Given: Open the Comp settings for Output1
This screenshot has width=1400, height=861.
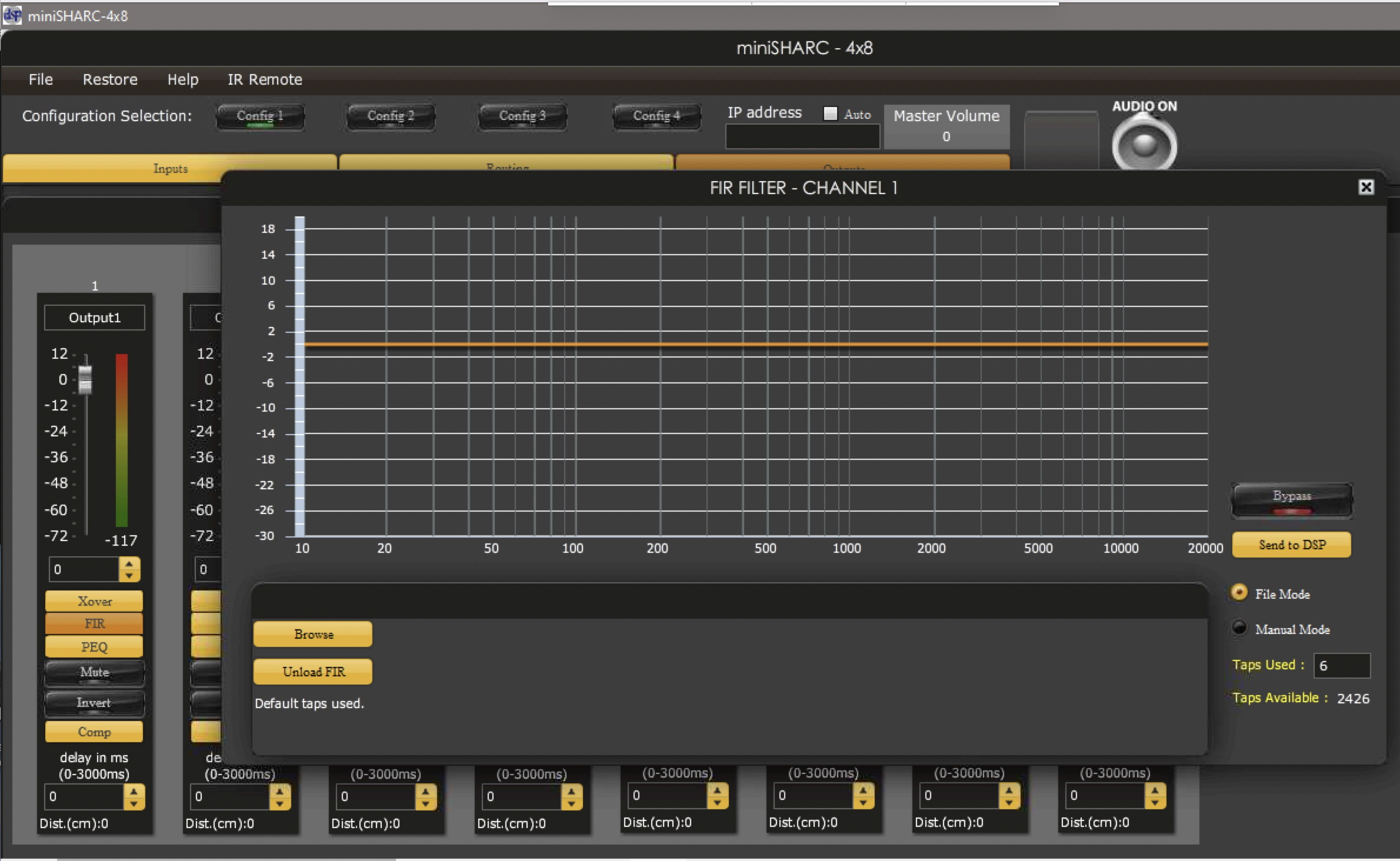Looking at the screenshot, I should 94,732.
